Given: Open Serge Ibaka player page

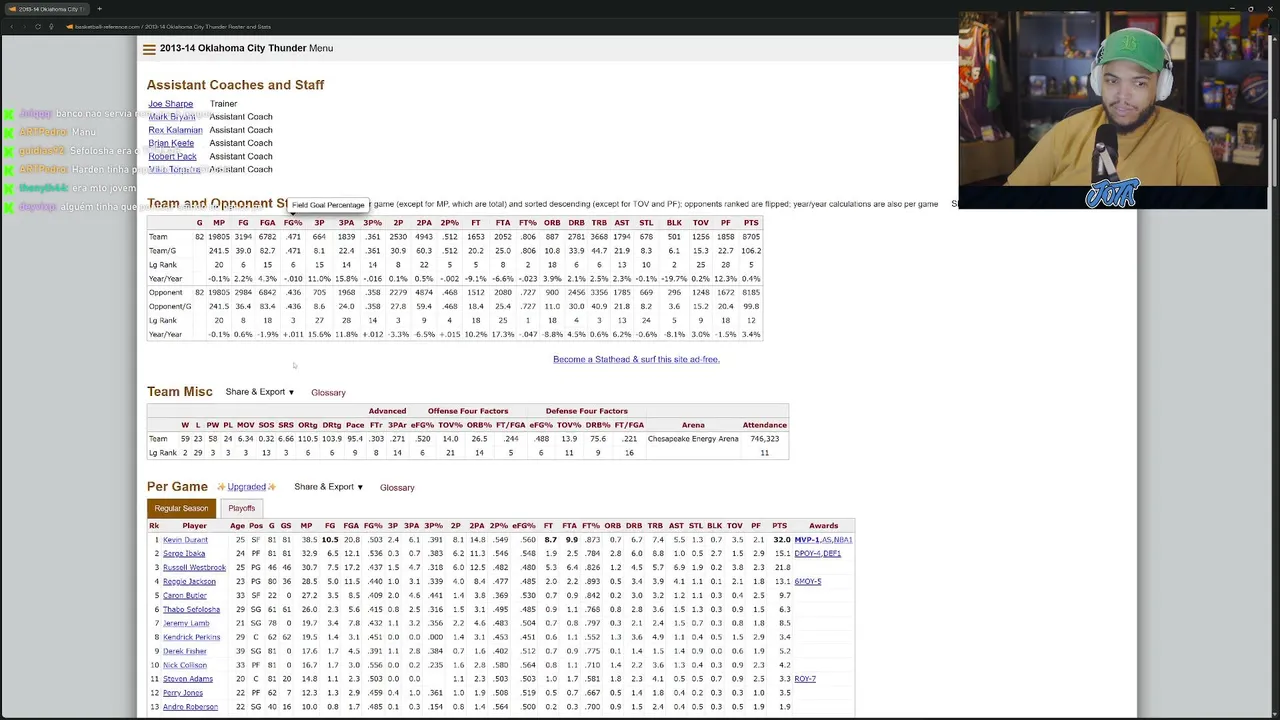Looking at the screenshot, I should click(x=184, y=553).
